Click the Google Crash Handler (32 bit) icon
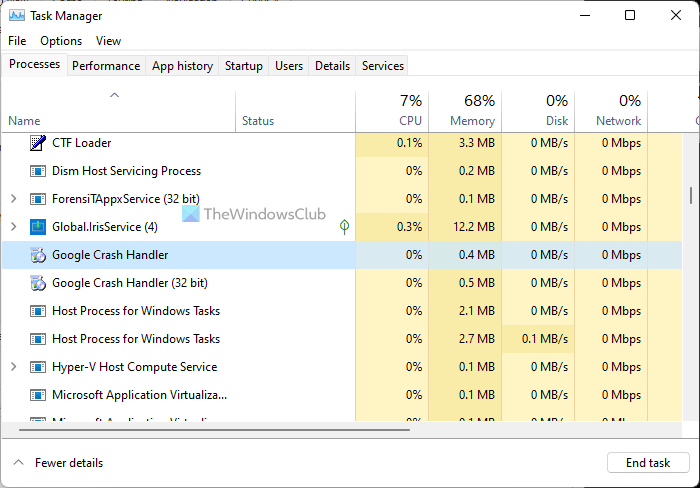Image resolution: width=700 pixels, height=488 pixels. pyautogui.click(x=38, y=283)
